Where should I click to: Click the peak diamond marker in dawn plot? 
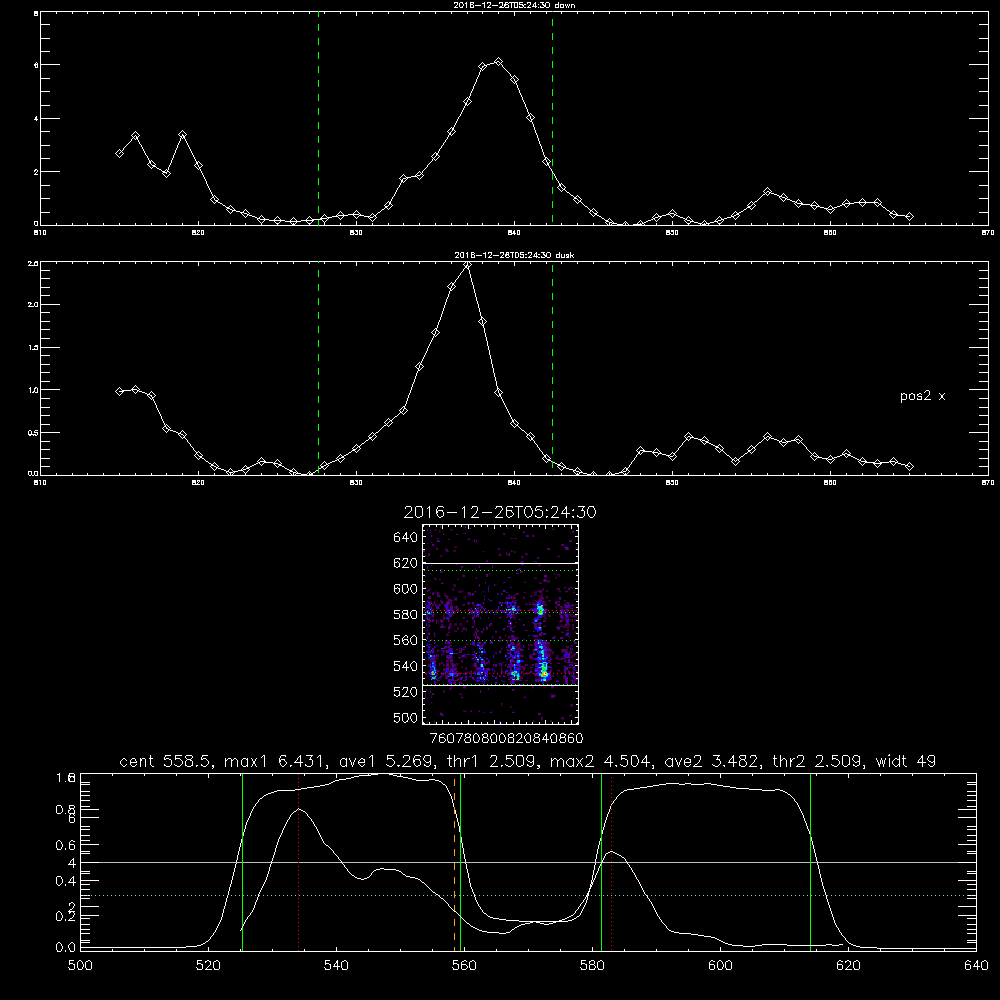[x=499, y=62]
